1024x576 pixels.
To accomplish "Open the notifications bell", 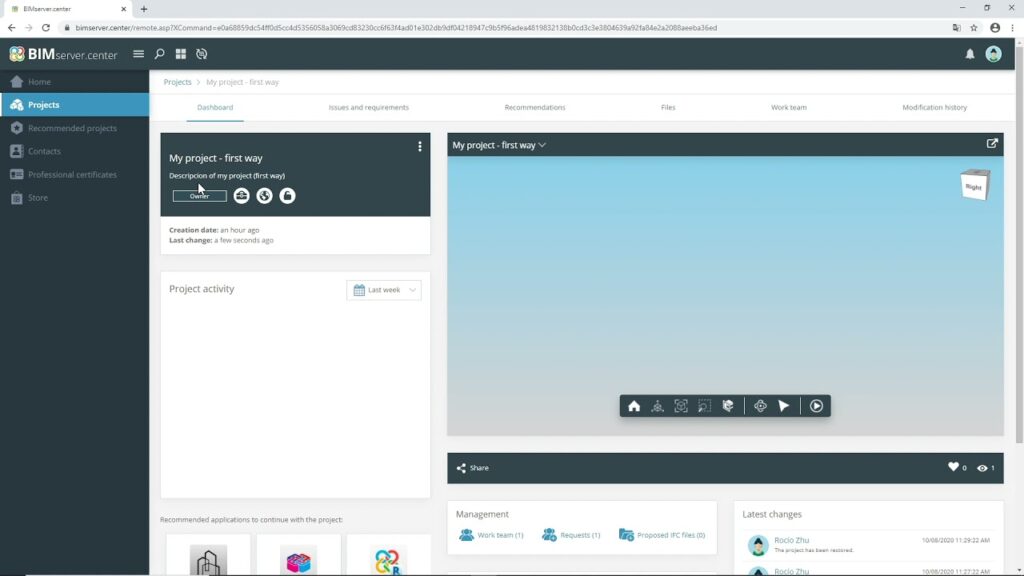I will click(x=969, y=54).
